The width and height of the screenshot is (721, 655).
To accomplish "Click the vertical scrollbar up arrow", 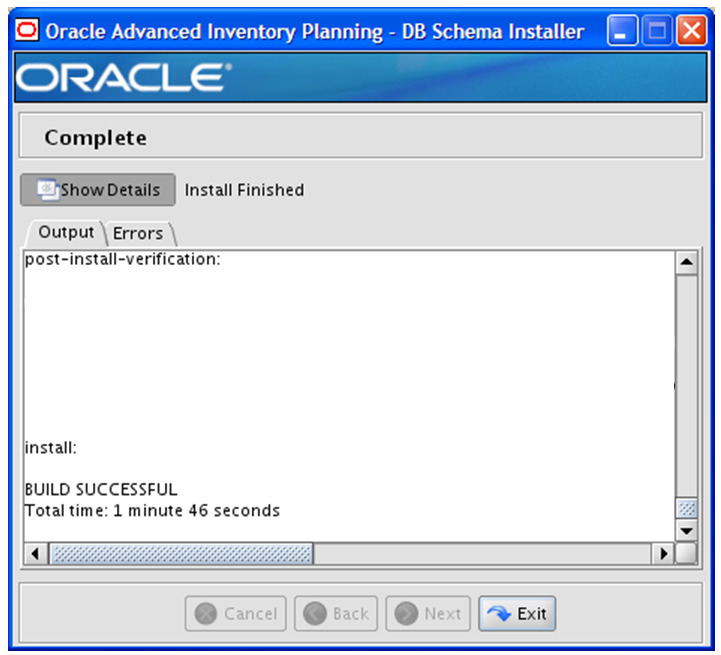I will (687, 262).
